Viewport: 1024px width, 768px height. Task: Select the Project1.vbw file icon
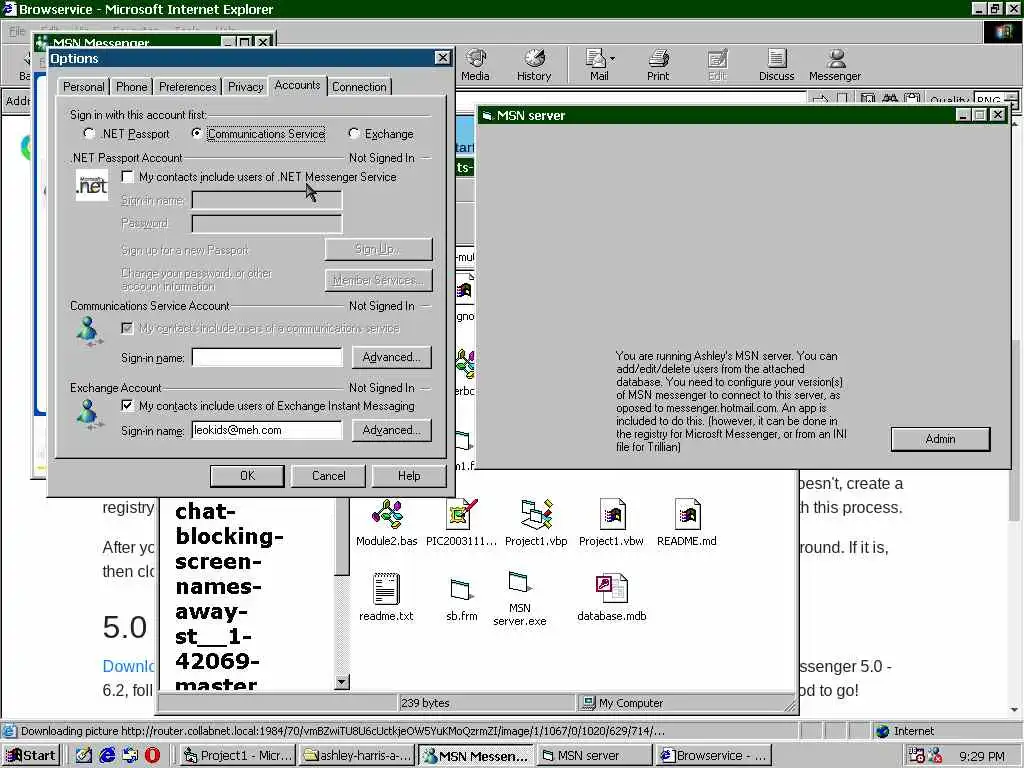pyautogui.click(x=611, y=522)
